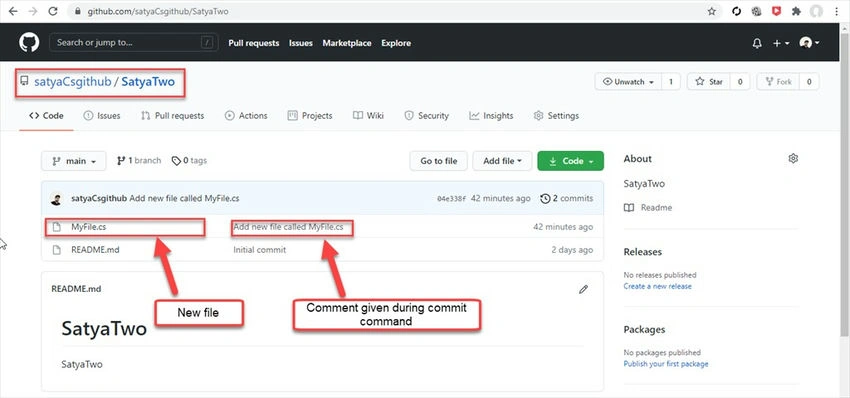Open Marketplace in top navigation
Viewport: 850px width, 398px height.
[x=347, y=43]
